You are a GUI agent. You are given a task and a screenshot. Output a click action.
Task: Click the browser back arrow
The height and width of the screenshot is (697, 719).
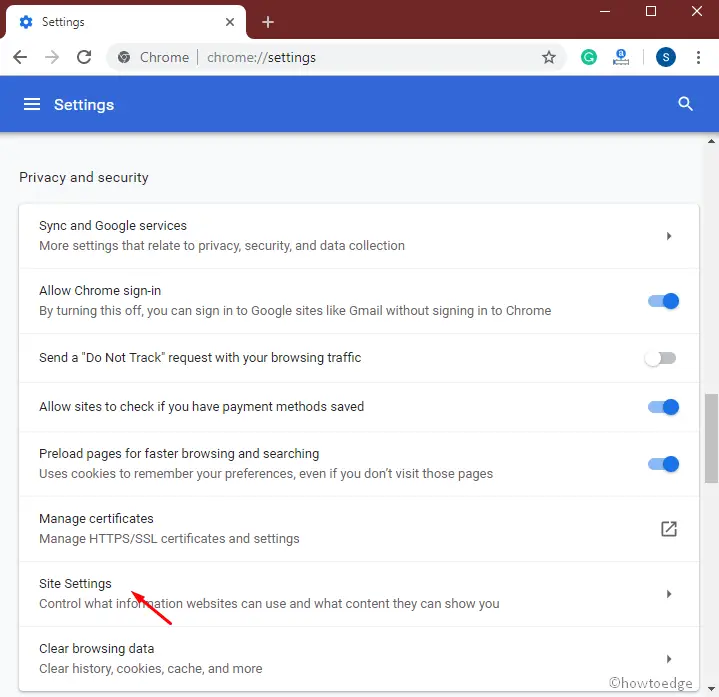pos(20,57)
